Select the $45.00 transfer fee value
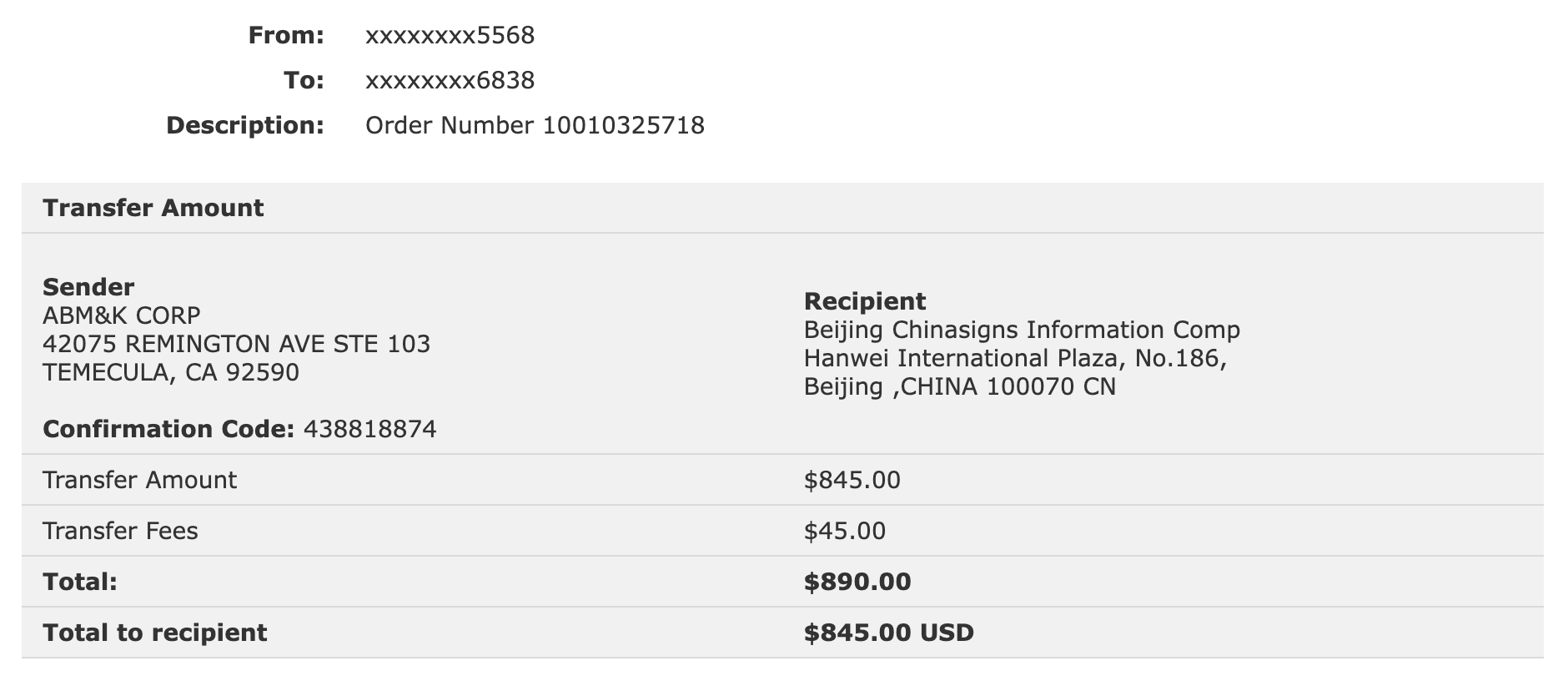This screenshot has height=686, width=1568. pyautogui.click(x=845, y=531)
